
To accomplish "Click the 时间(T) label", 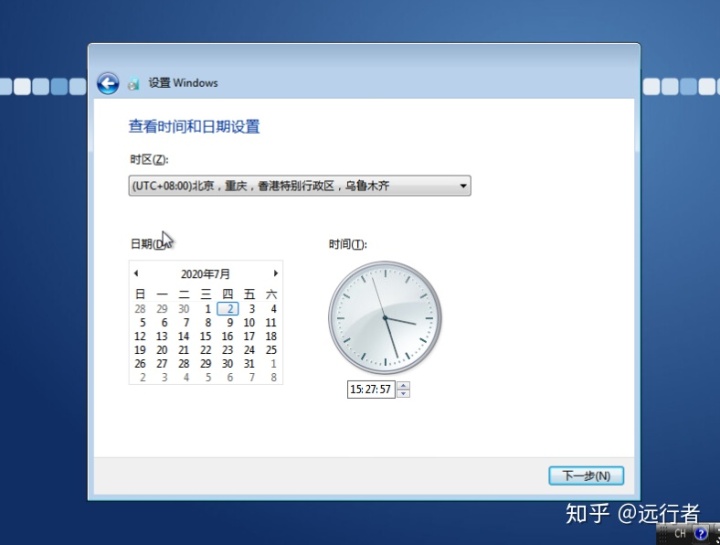I will (x=348, y=244).
